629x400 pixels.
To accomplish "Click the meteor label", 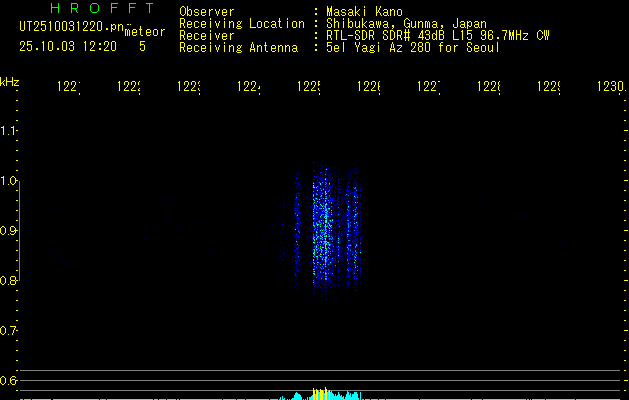I will tap(145, 32).
